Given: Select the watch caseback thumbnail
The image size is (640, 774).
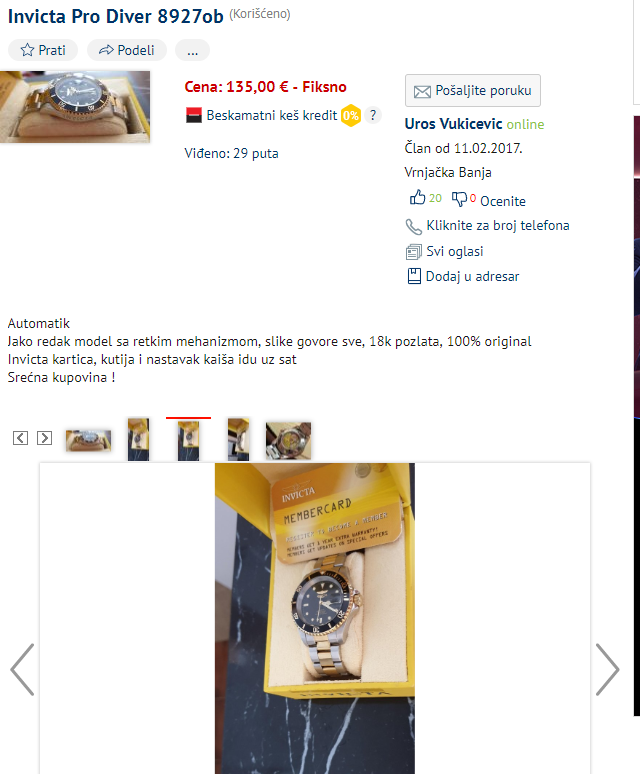Looking at the screenshot, I should point(288,440).
